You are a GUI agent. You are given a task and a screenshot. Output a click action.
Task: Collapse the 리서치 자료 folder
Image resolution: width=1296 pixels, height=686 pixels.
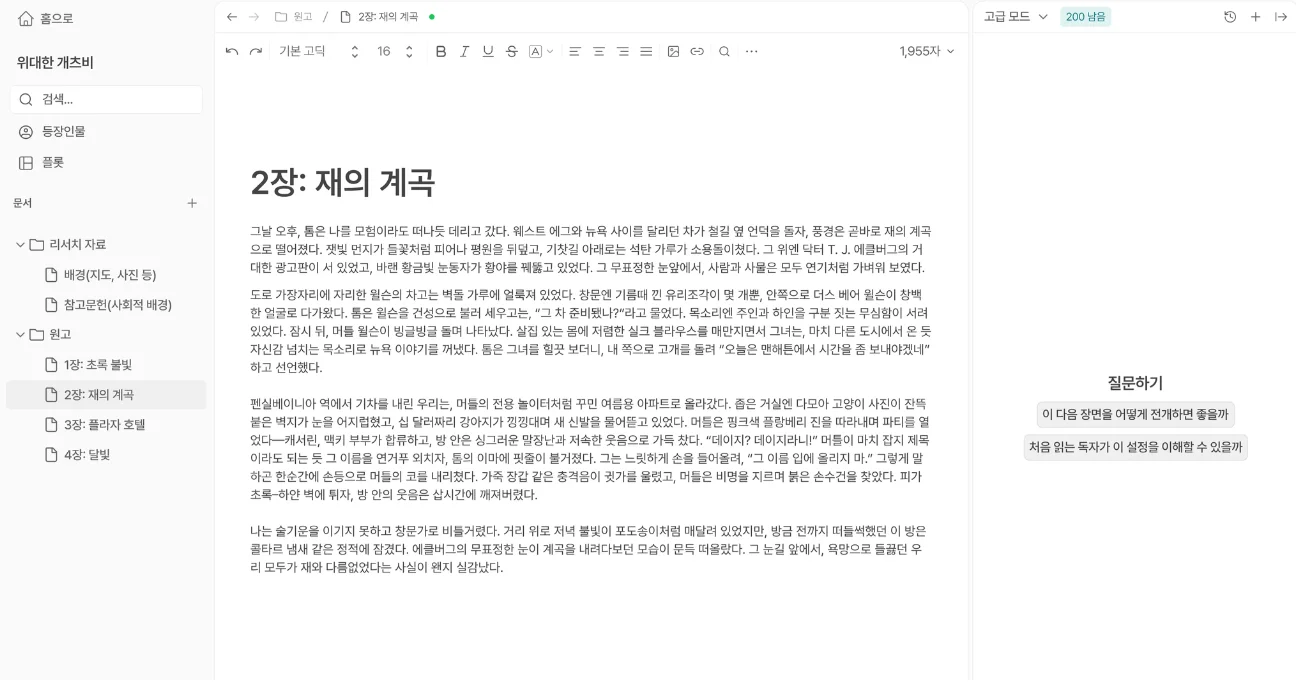(21, 245)
